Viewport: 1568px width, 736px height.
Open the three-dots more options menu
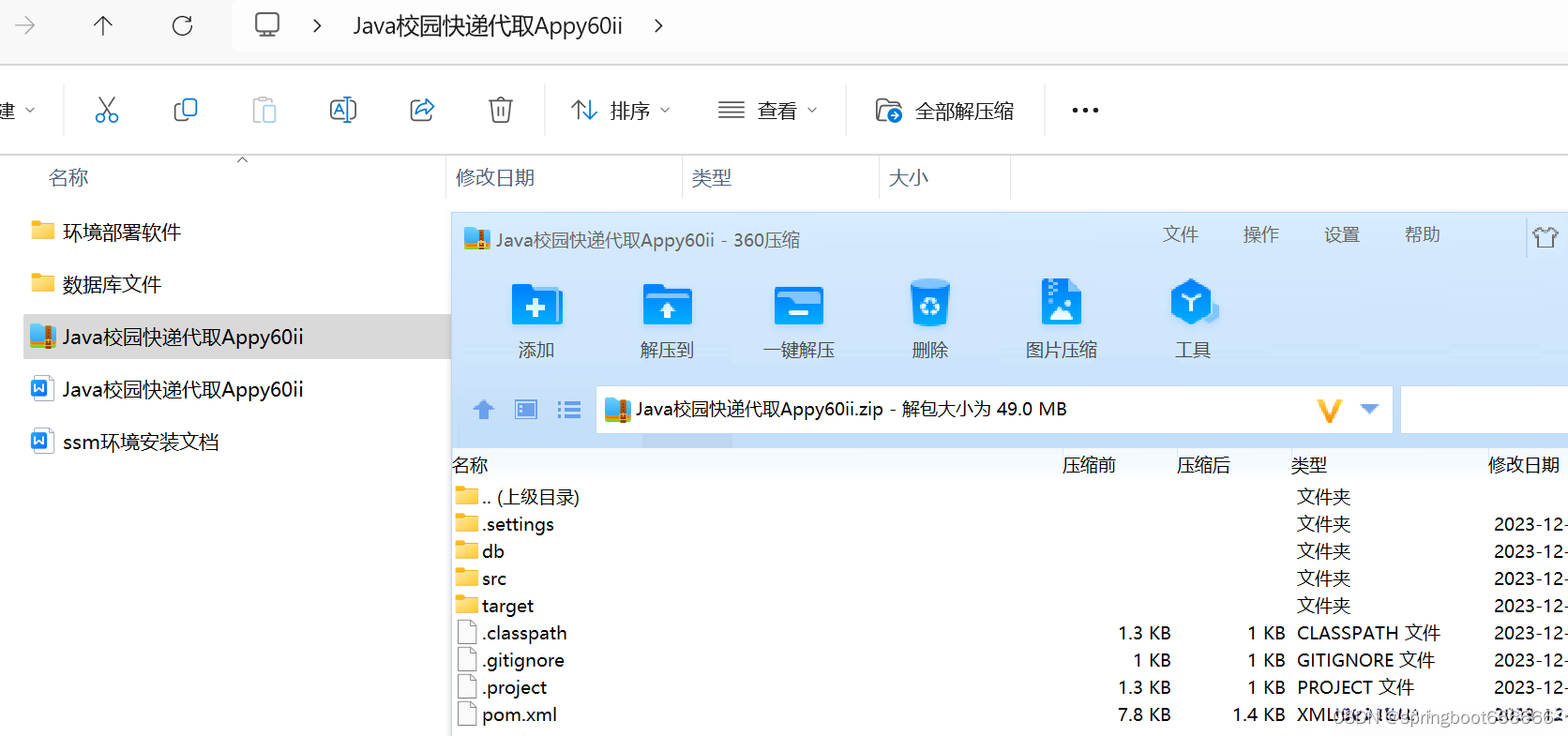(1085, 111)
